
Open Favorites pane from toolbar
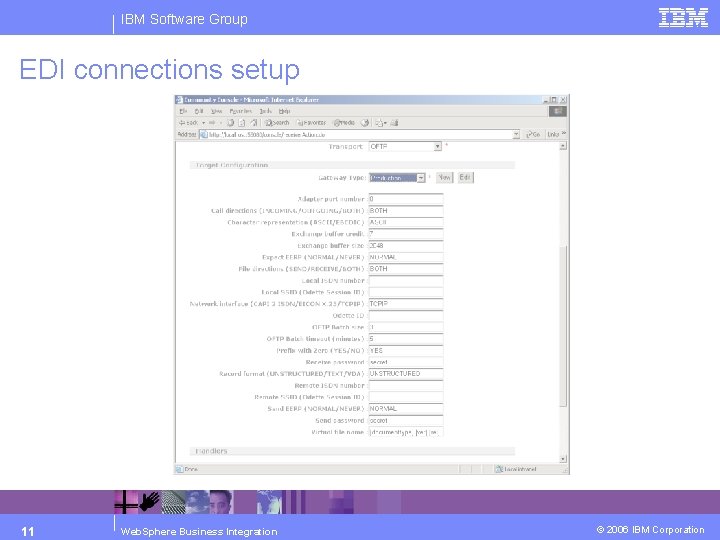click(311, 123)
